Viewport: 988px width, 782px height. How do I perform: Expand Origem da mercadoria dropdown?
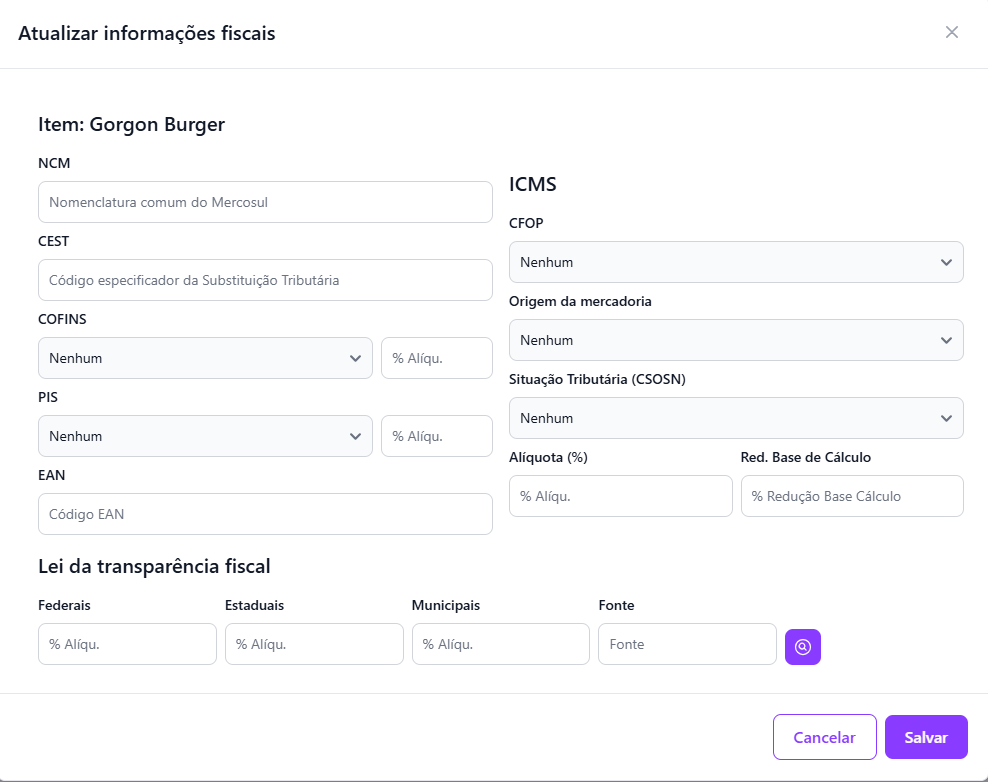pos(736,340)
